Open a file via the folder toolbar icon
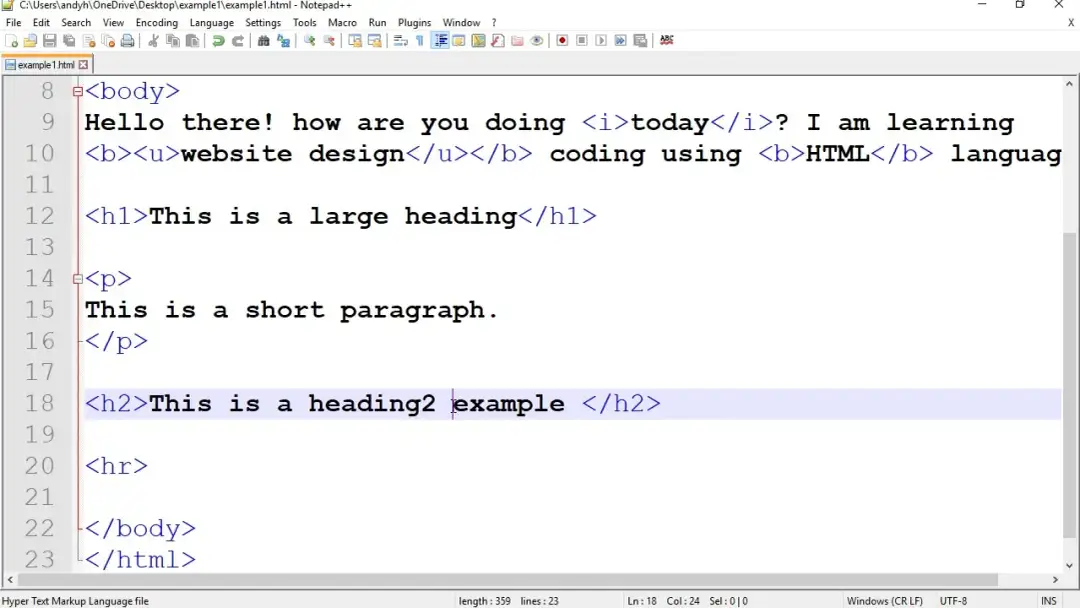Image resolution: width=1080 pixels, height=608 pixels. pyautogui.click(x=31, y=40)
